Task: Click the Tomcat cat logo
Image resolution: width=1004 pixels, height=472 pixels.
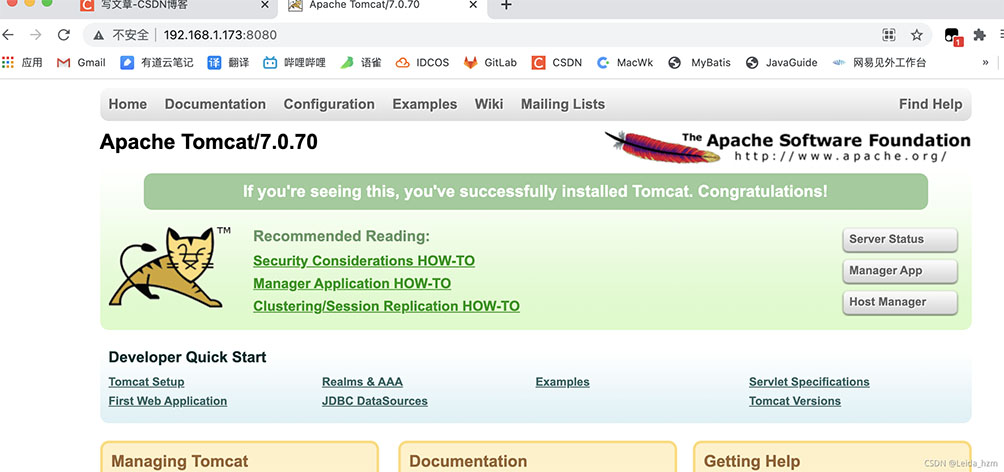Action: (x=165, y=267)
